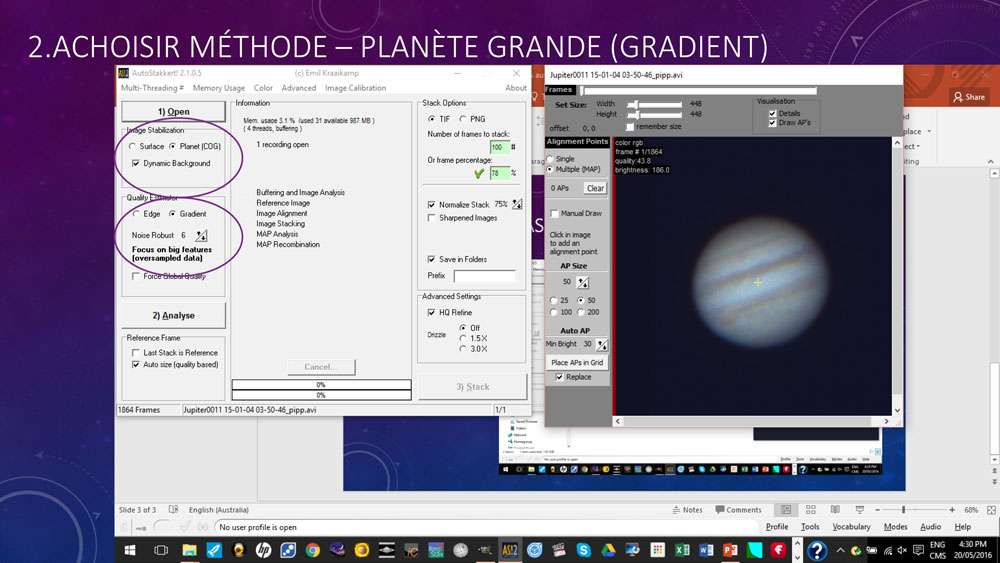The image size is (1000, 563).
Task: Adjust the Min Bright spinner
Action: click(x=602, y=344)
